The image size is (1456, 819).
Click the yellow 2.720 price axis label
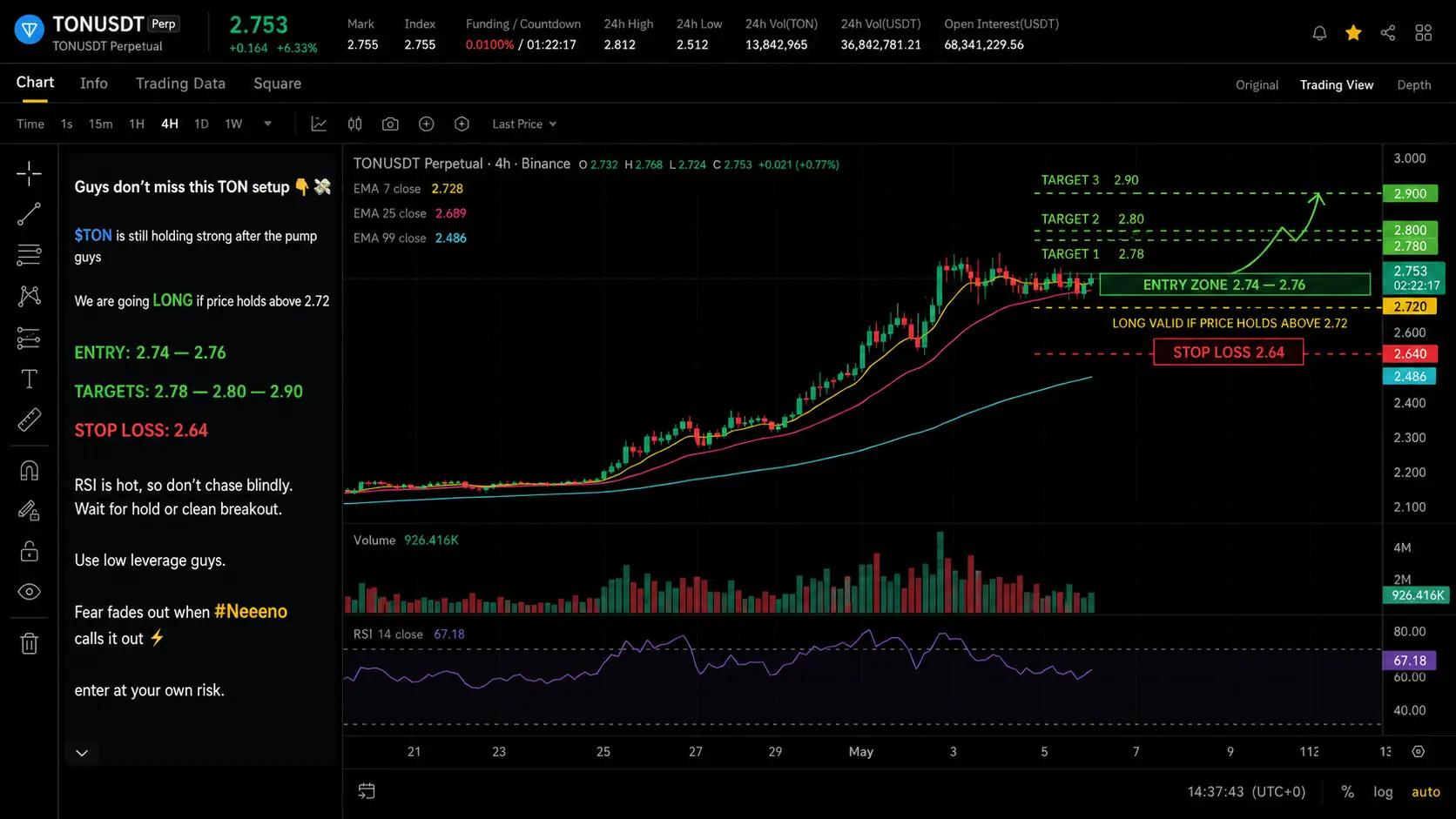pos(1410,307)
